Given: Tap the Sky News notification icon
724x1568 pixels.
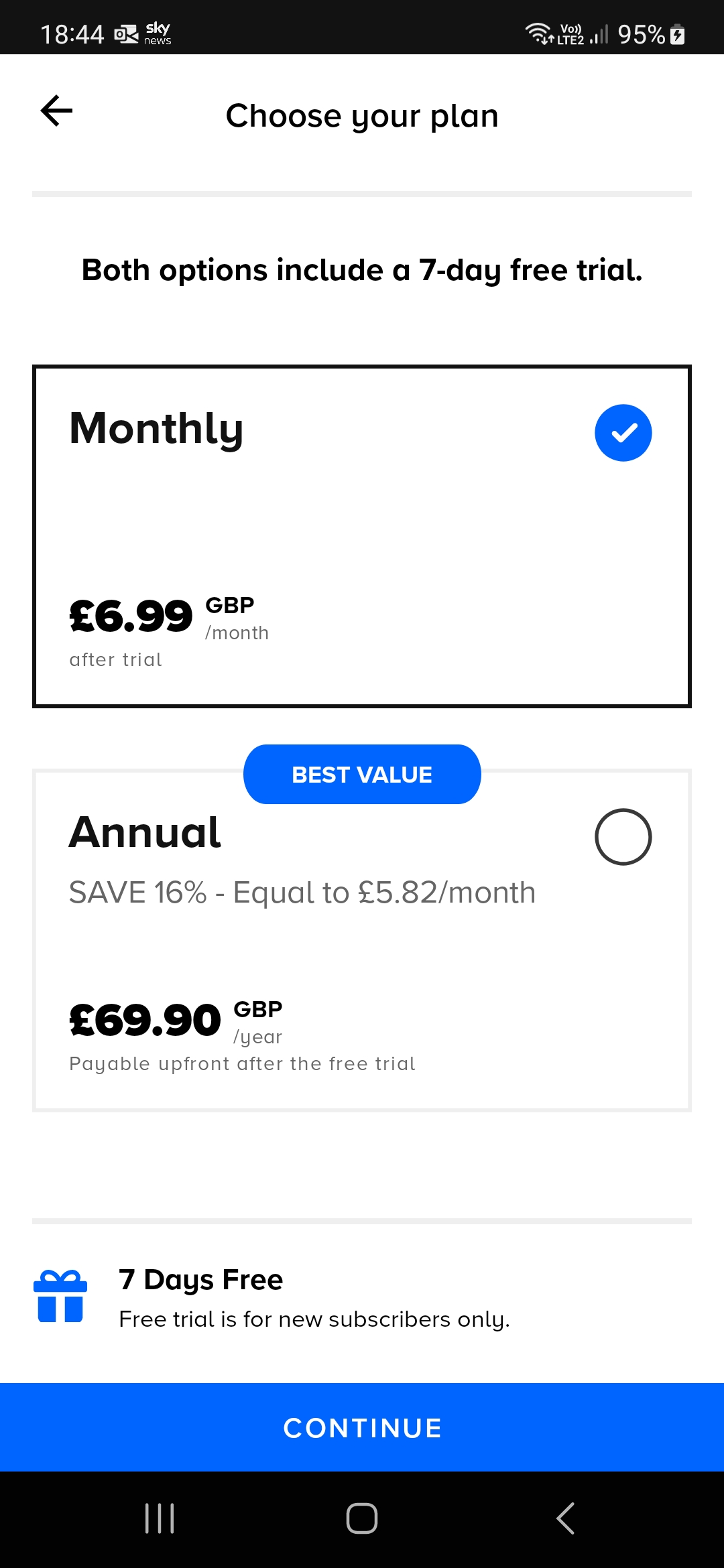Looking at the screenshot, I should tap(158, 34).
